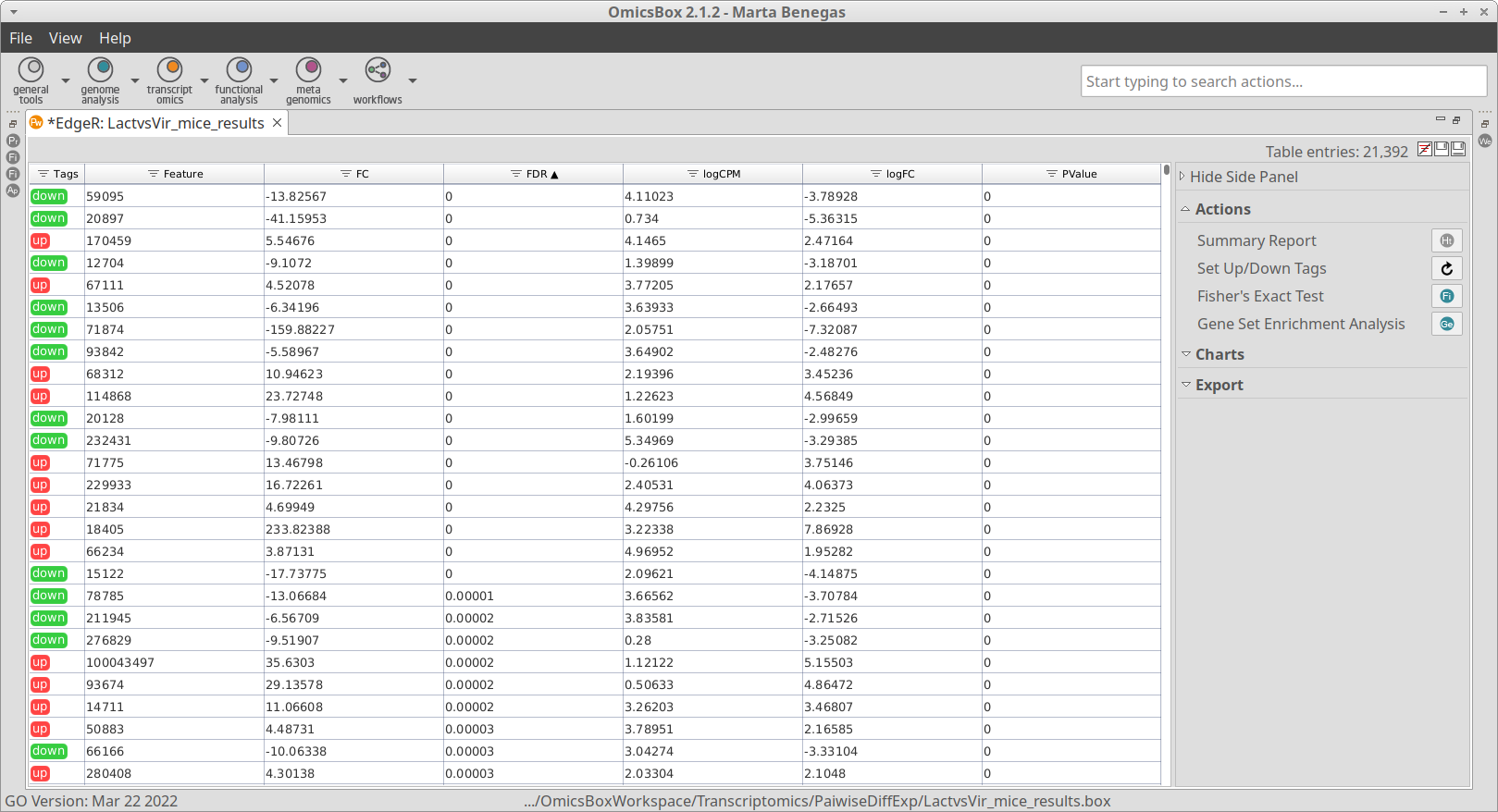This screenshot has height=812, width=1498.
Task: Close the EdgeR LactvsVir_mice_results tab
Action: [277, 123]
